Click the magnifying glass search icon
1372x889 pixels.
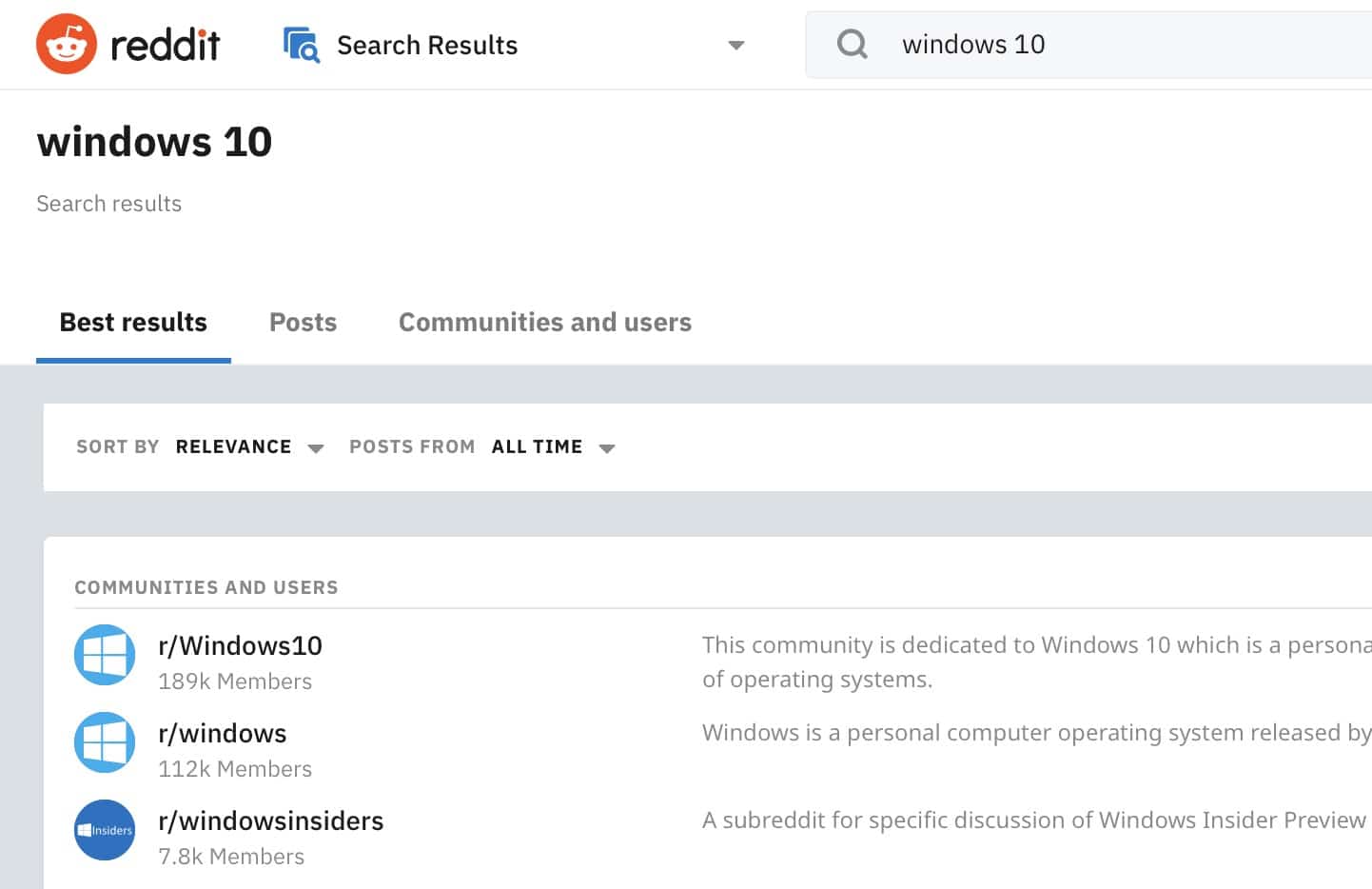point(852,44)
